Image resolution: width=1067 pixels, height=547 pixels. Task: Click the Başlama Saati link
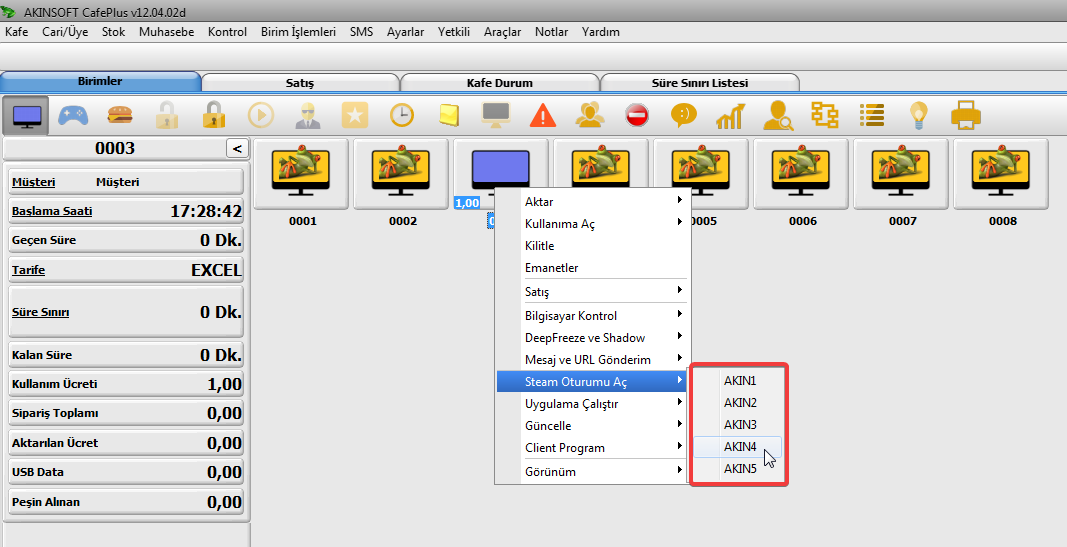(x=52, y=211)
